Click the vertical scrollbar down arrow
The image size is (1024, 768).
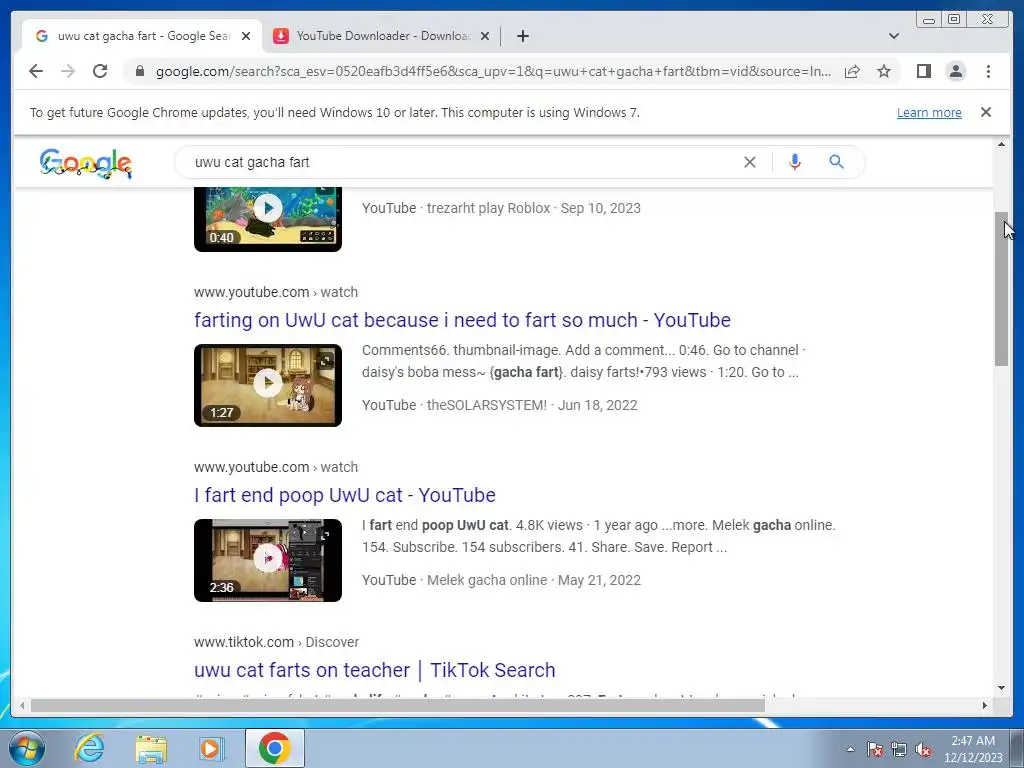[1001, 688]
